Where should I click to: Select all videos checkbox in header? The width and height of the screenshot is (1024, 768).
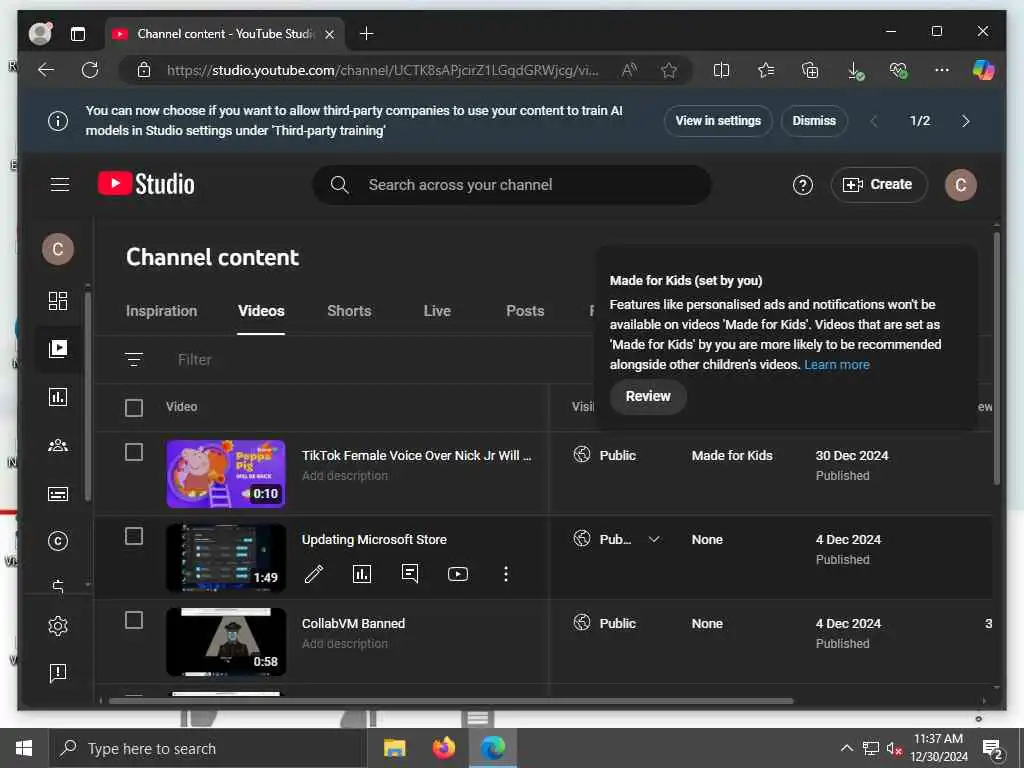134,408
